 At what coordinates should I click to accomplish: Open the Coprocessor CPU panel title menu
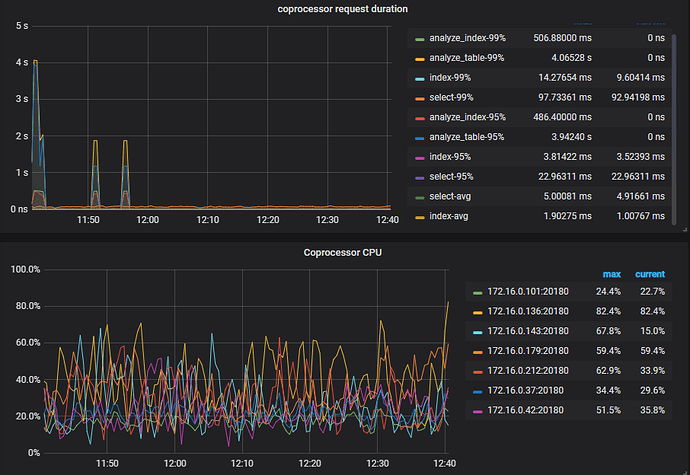tap(342, 253)
